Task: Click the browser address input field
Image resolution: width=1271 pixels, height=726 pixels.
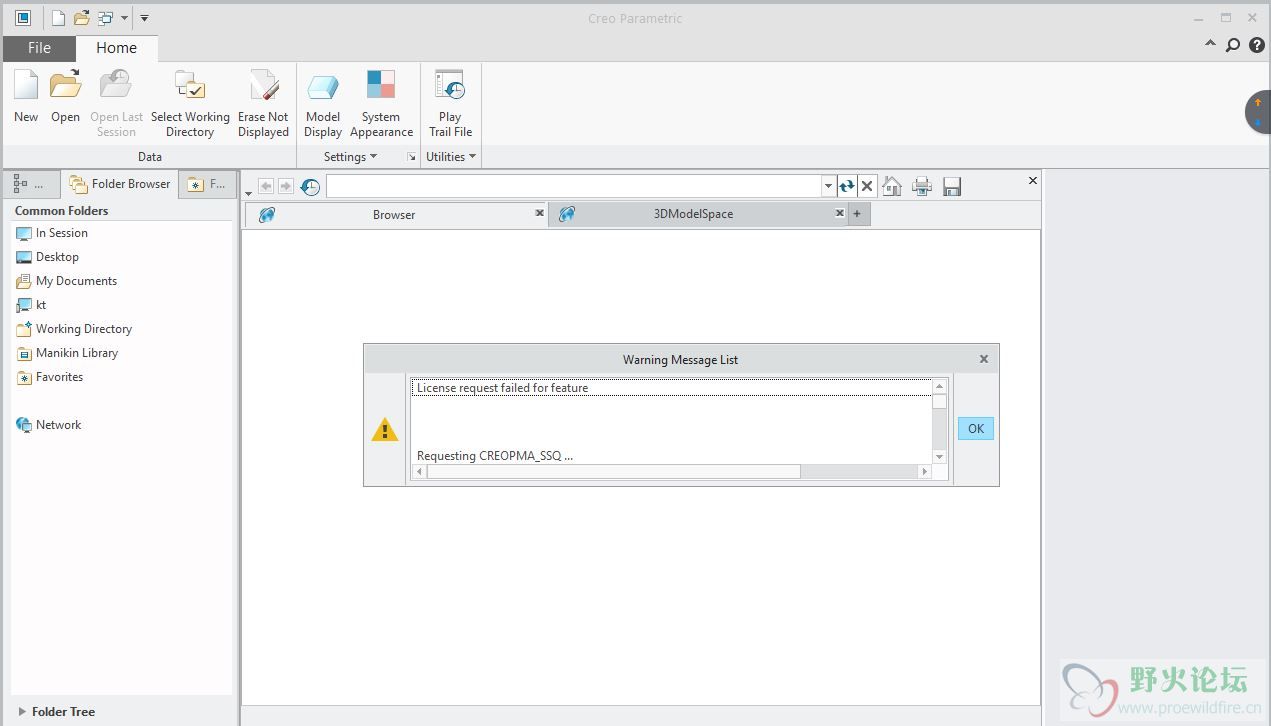Action: [x=574, y=186]
